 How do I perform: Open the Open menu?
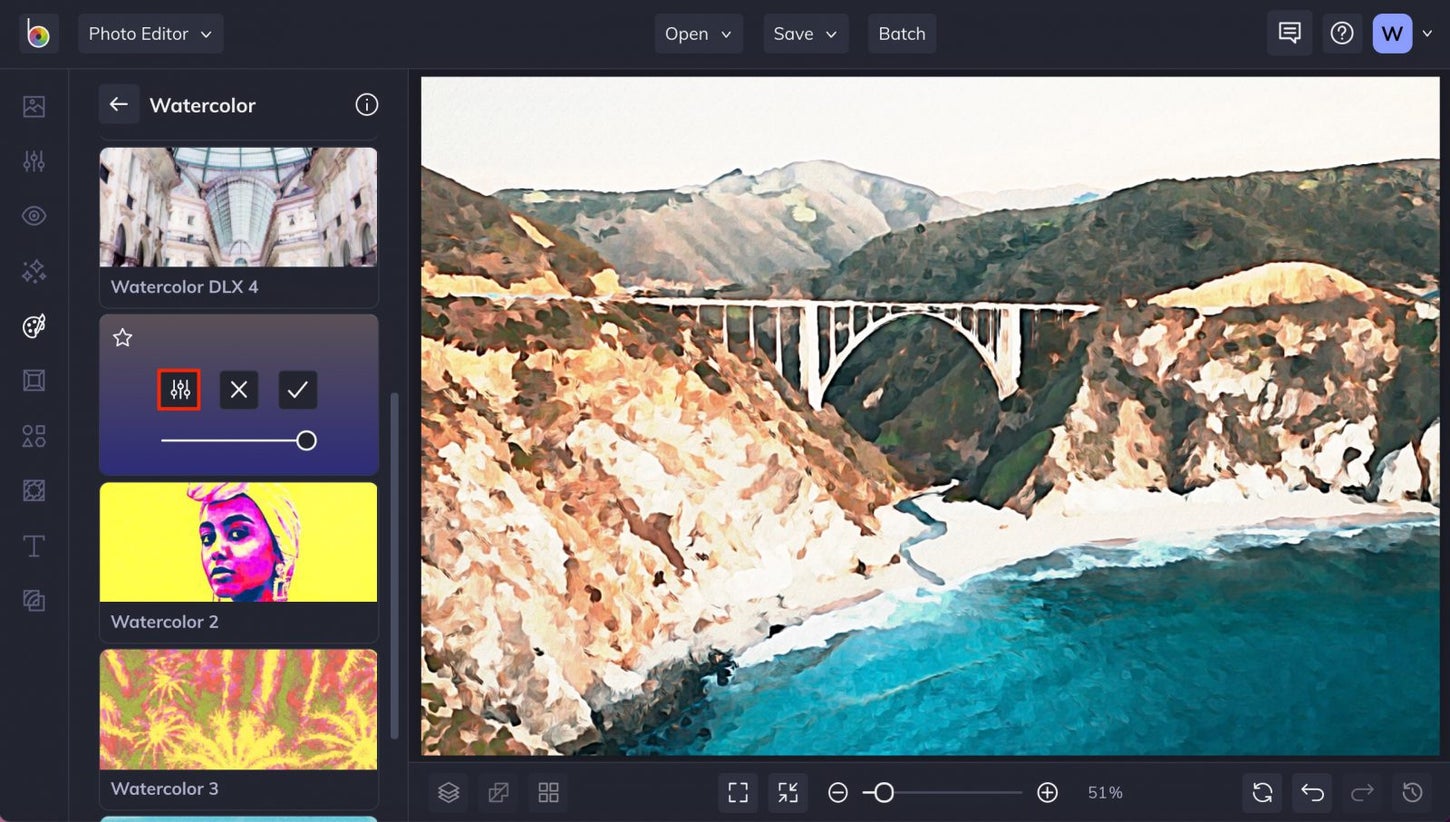click(x=699, y=34)
